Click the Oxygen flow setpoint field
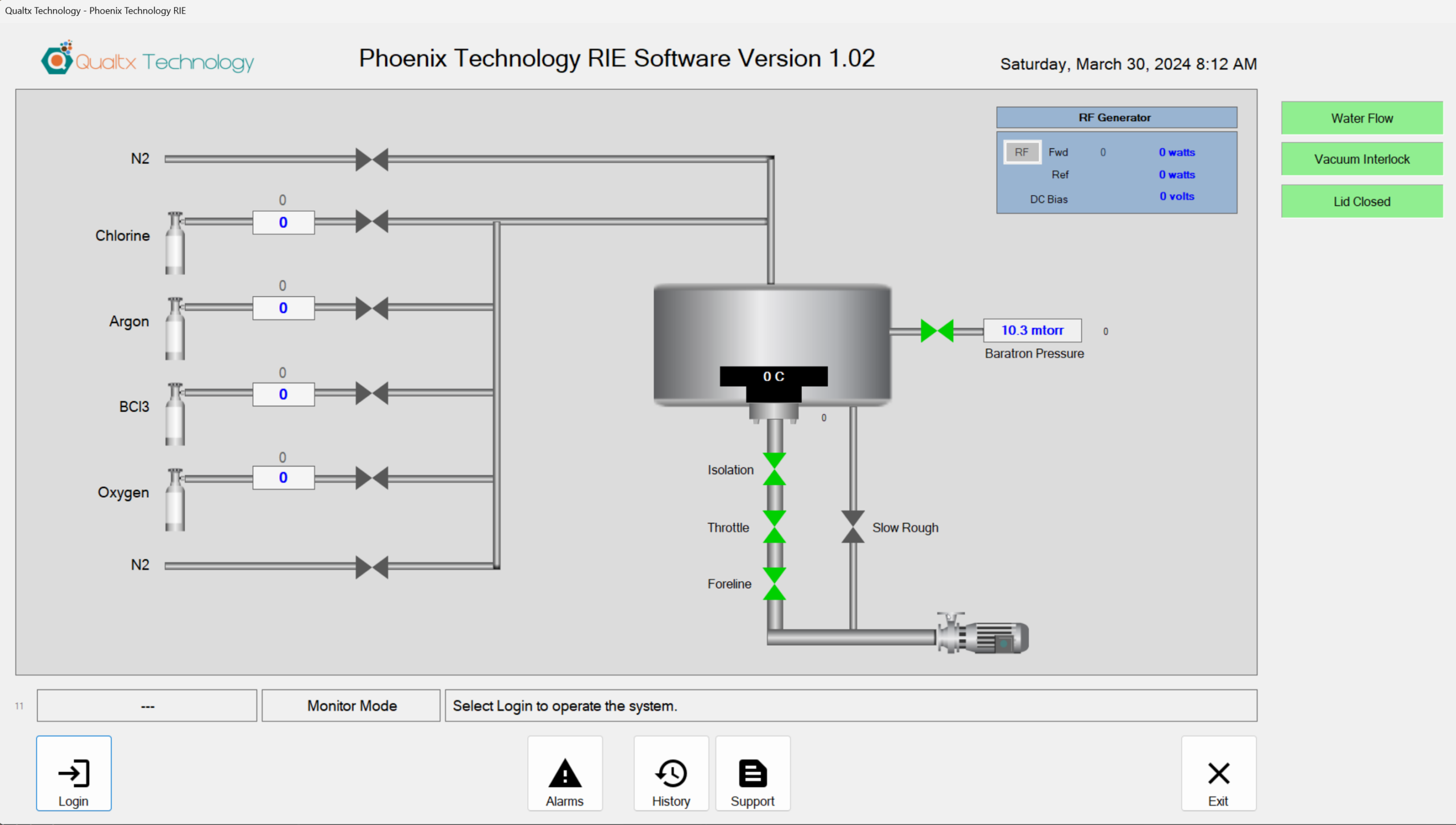This screenshot has height=825, width=1456. [x=283, y=477]
